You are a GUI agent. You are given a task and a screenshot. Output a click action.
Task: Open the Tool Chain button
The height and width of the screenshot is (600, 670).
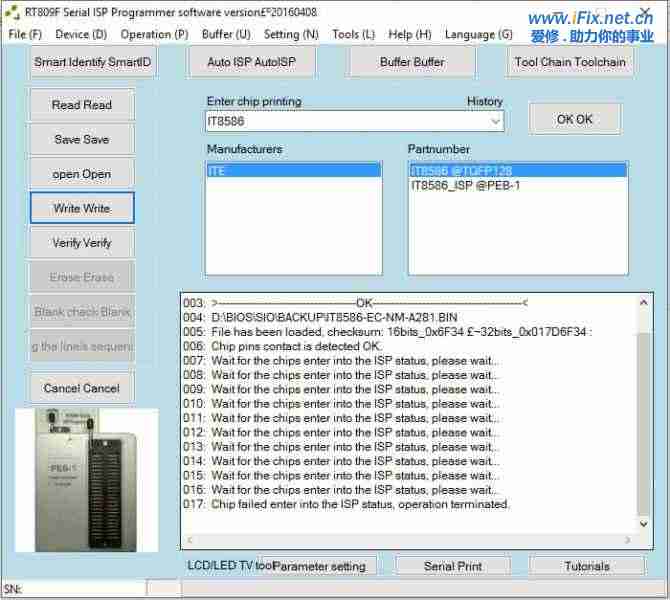pyautogui.click(x=570, y=62)
